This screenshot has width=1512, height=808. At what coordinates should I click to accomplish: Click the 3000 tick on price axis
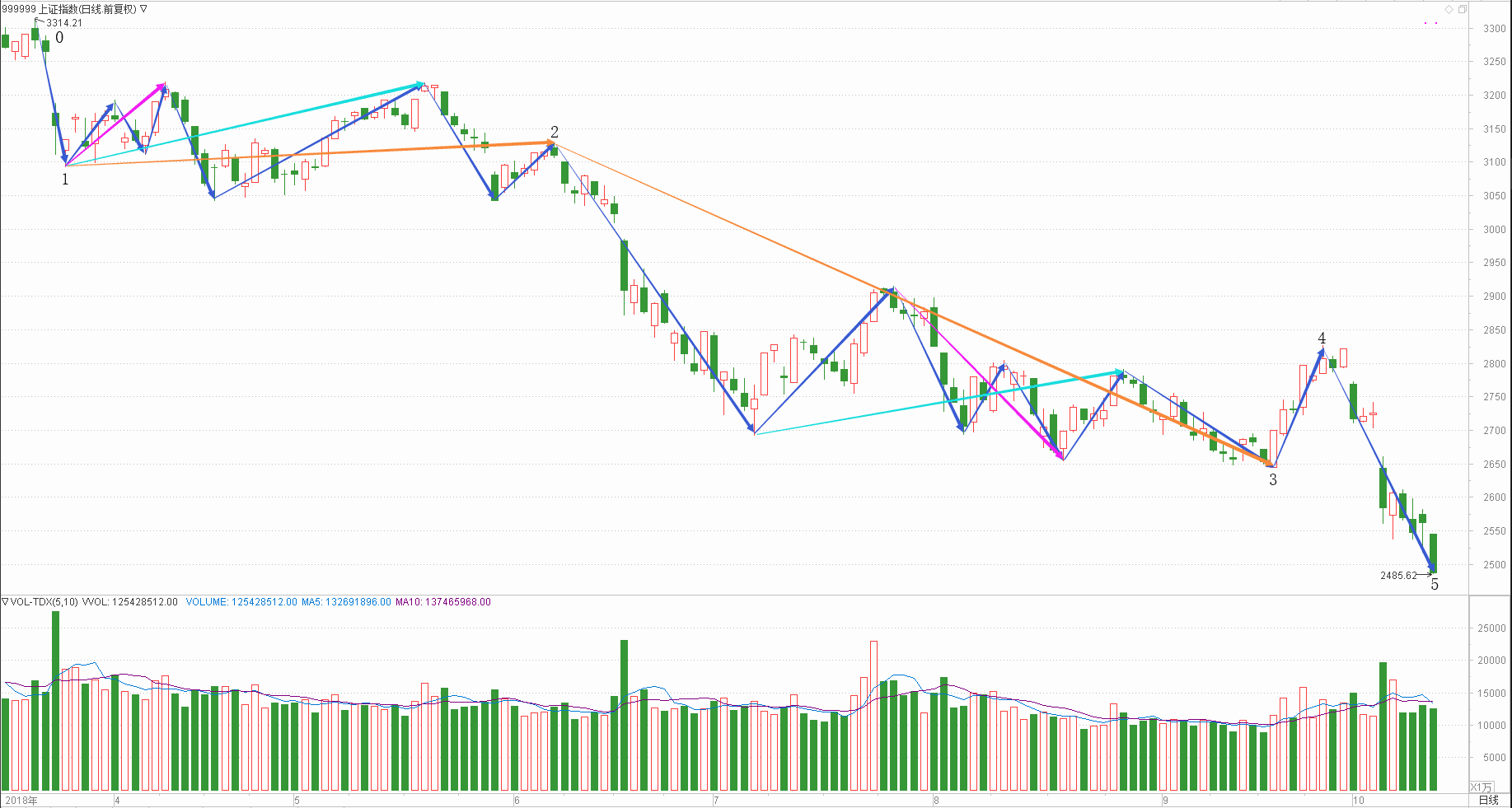tap(1494, 230)
